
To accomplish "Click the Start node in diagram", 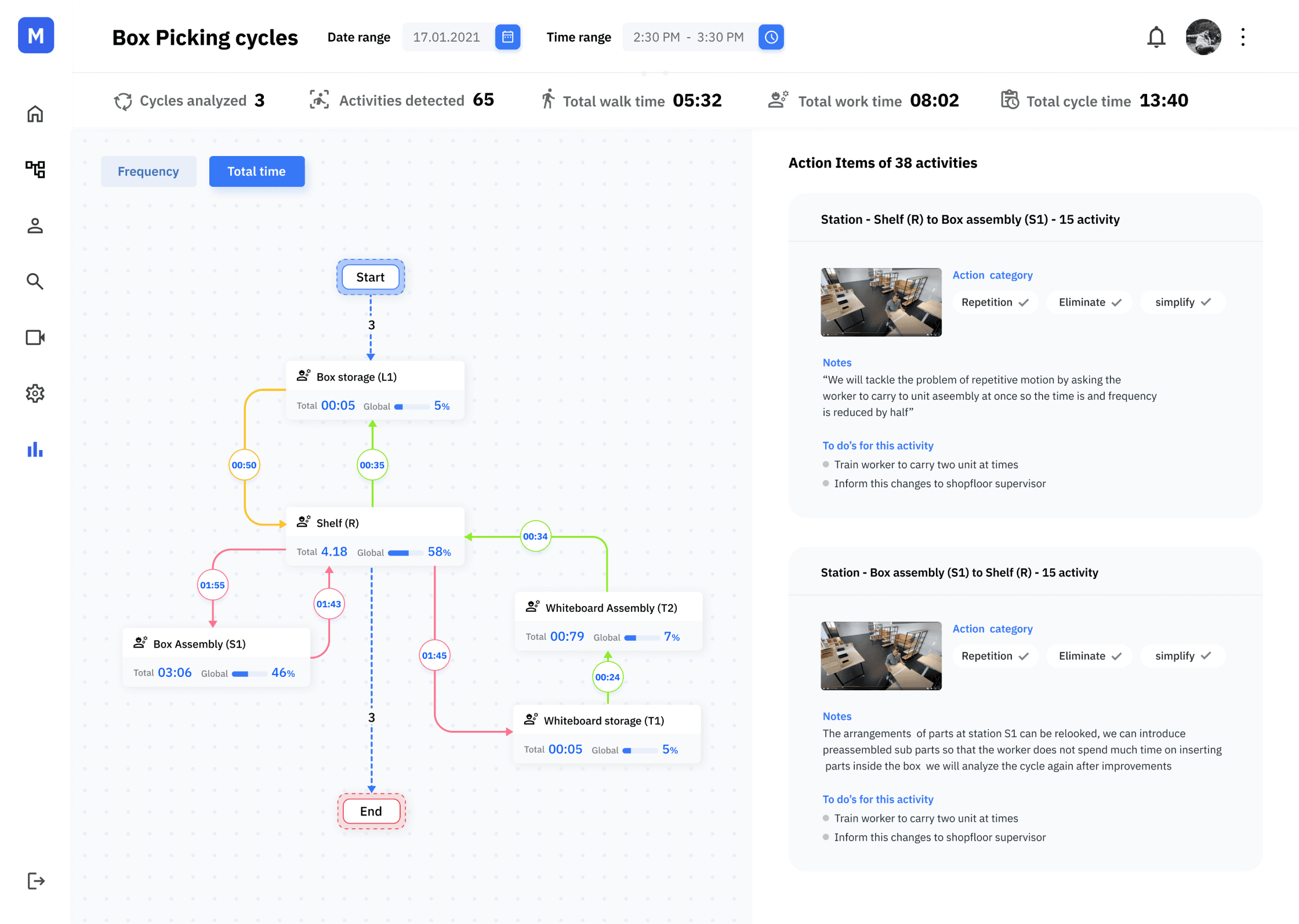I will [371, 277].
